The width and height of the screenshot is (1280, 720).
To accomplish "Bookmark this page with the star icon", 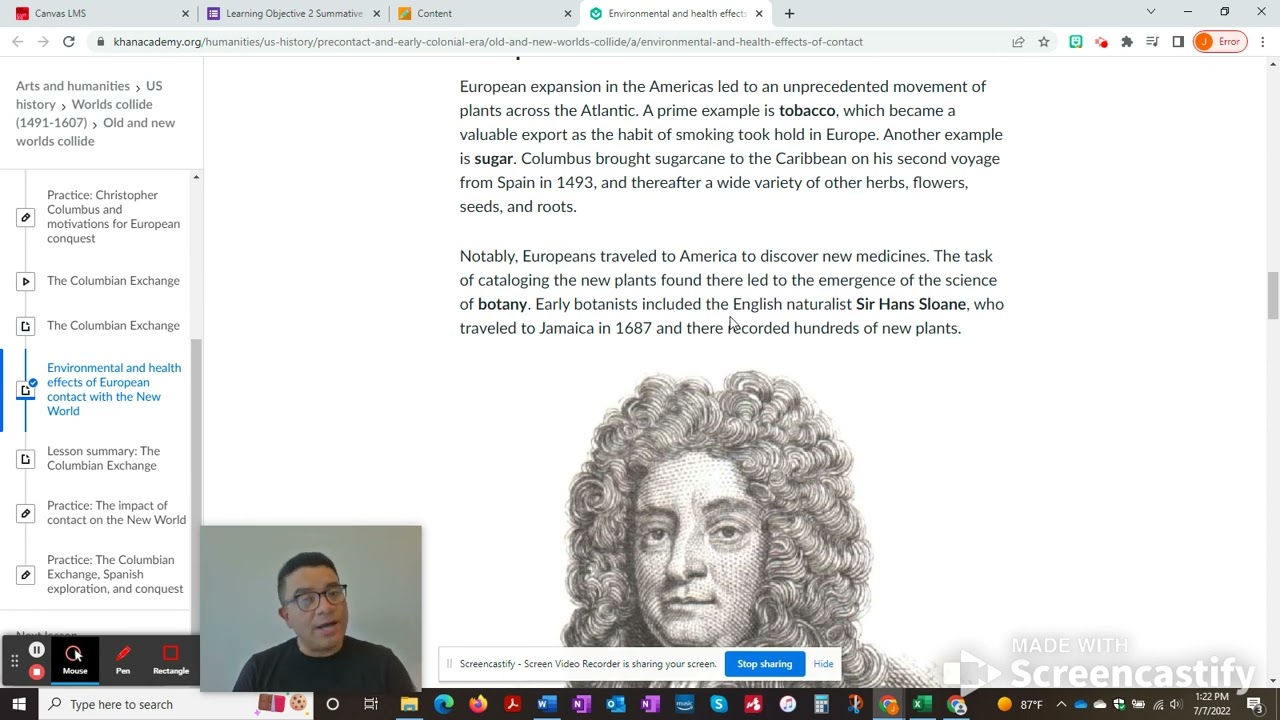I will click(1043, 41).
